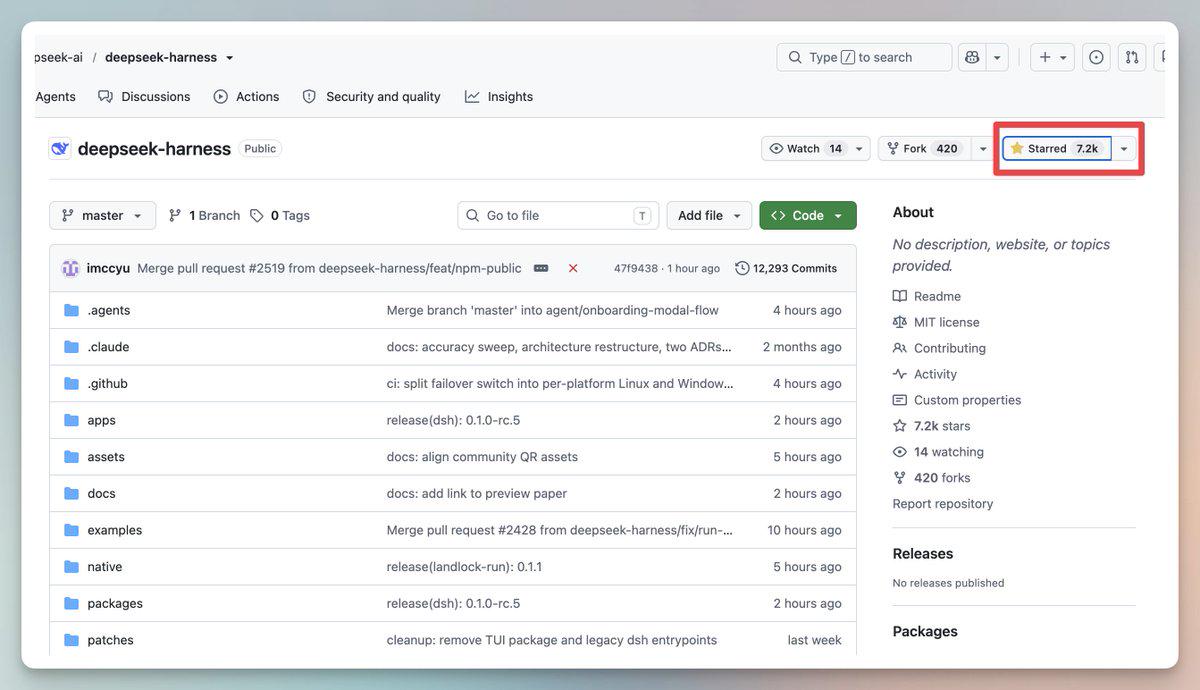1200x690 pixels.
Task: View the 7.2k stars link
Action: tap(942, 426)
